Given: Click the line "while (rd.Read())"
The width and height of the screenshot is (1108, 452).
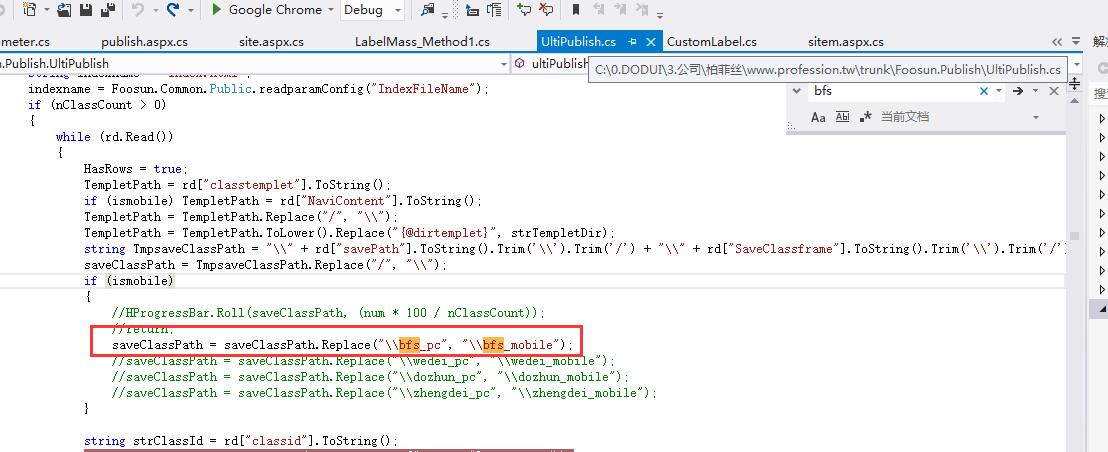Looking at the screenshot, I should [114, 137].
